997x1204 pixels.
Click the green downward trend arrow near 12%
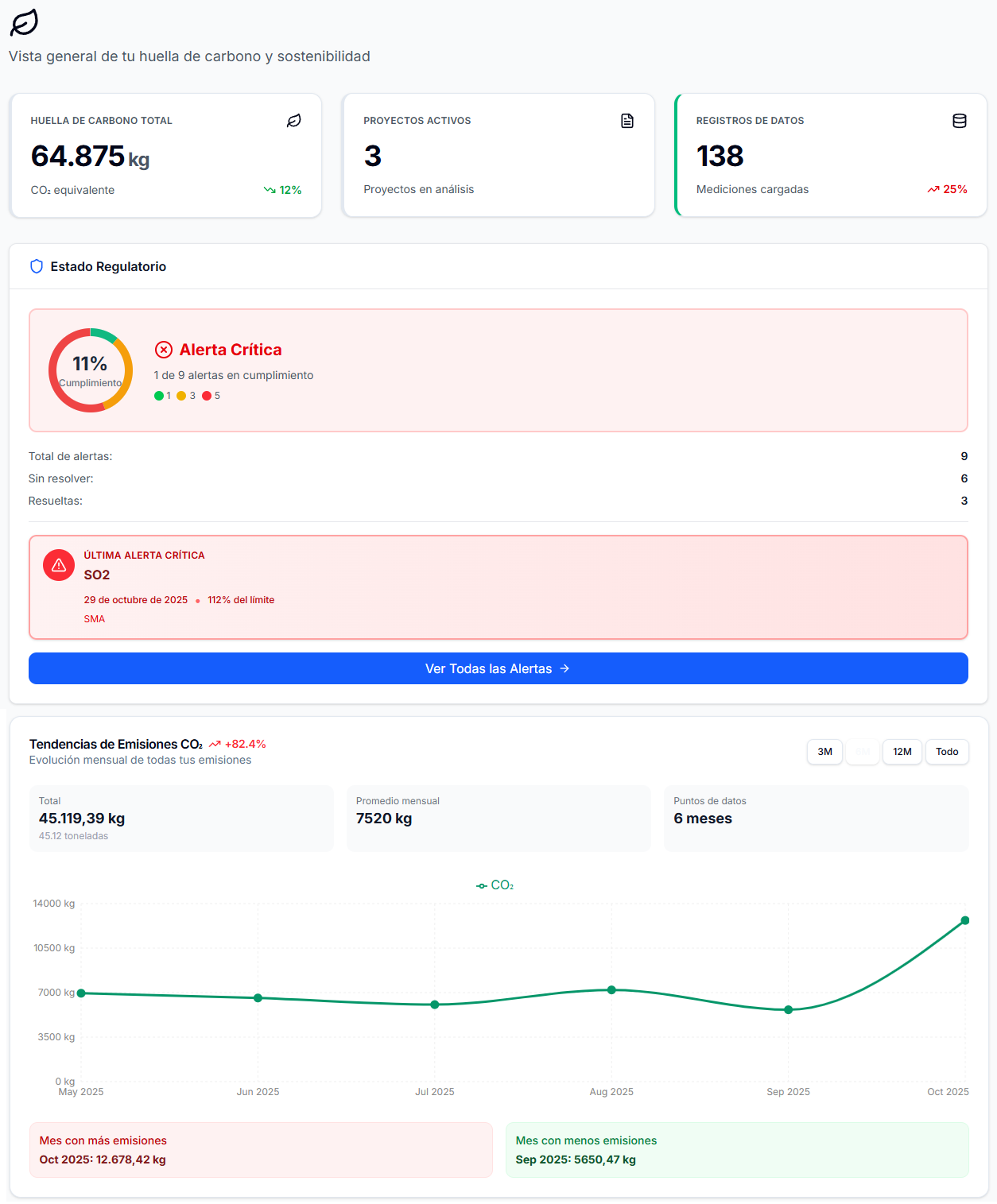pos(268,189)
